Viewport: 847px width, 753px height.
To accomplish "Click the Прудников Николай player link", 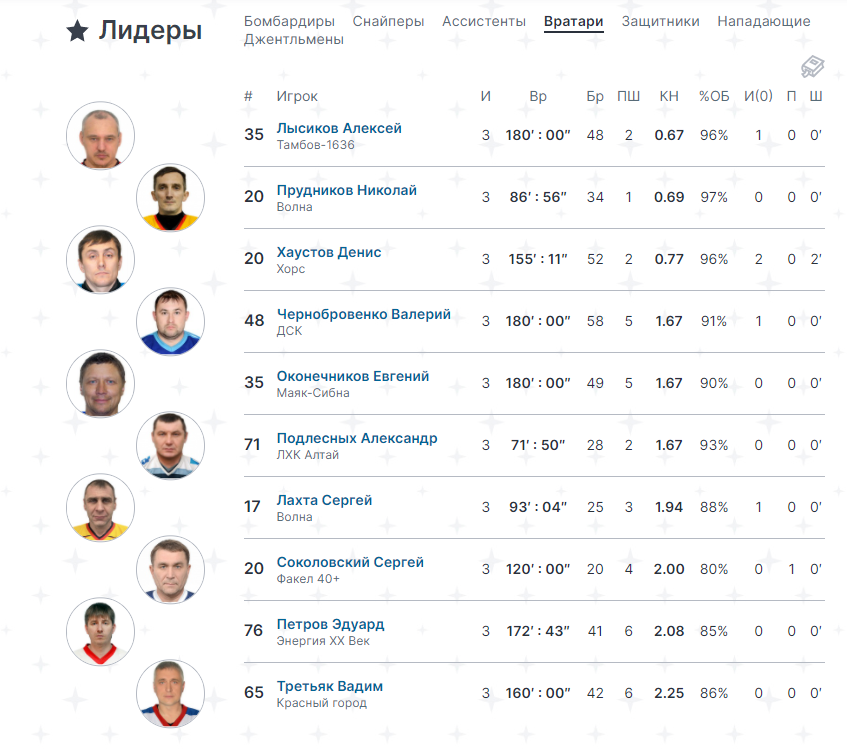I will [x=347, y=190].
